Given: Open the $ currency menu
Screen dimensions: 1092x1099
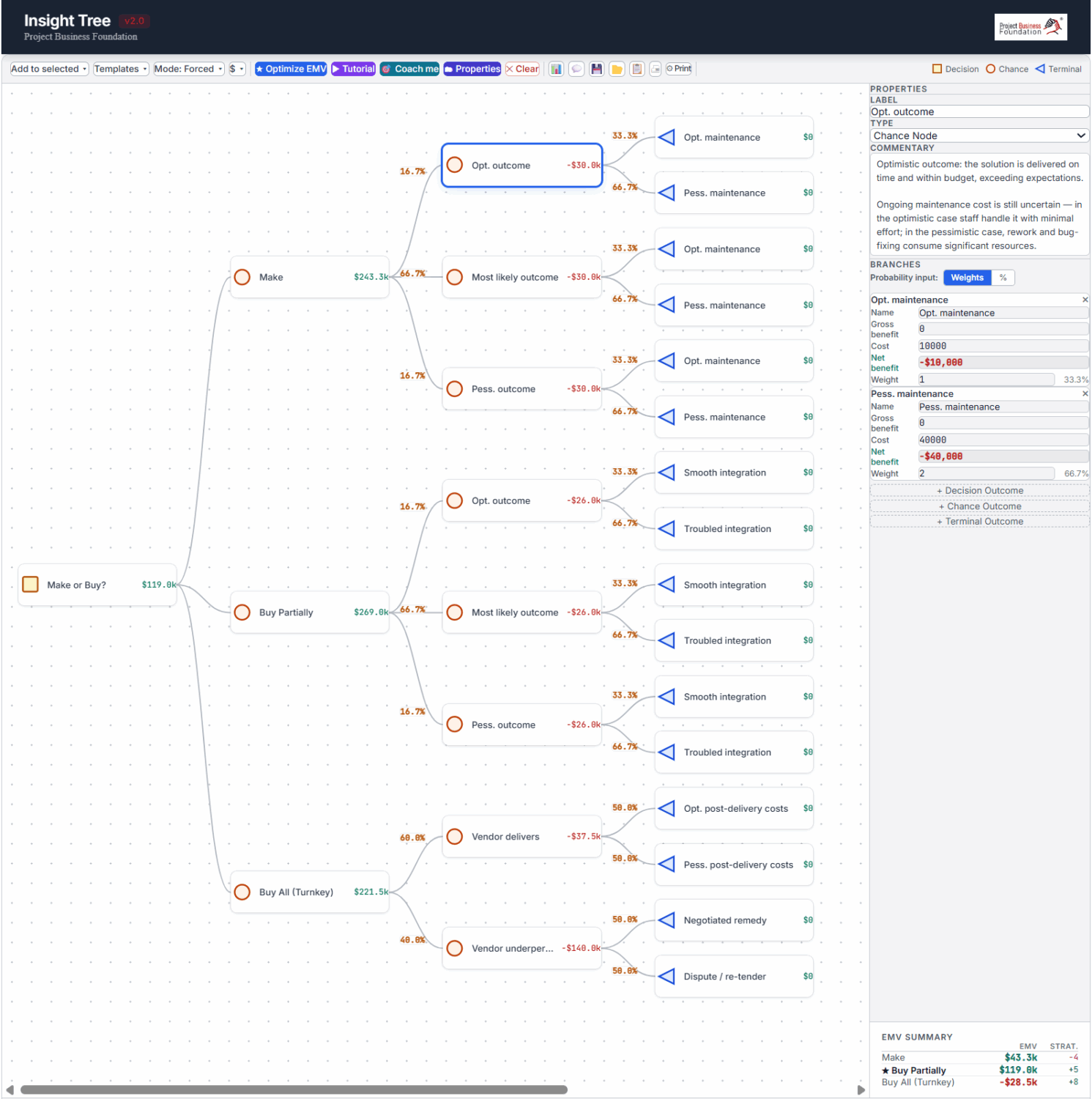Looking at the screenshot, I should [x=237, y=69].
